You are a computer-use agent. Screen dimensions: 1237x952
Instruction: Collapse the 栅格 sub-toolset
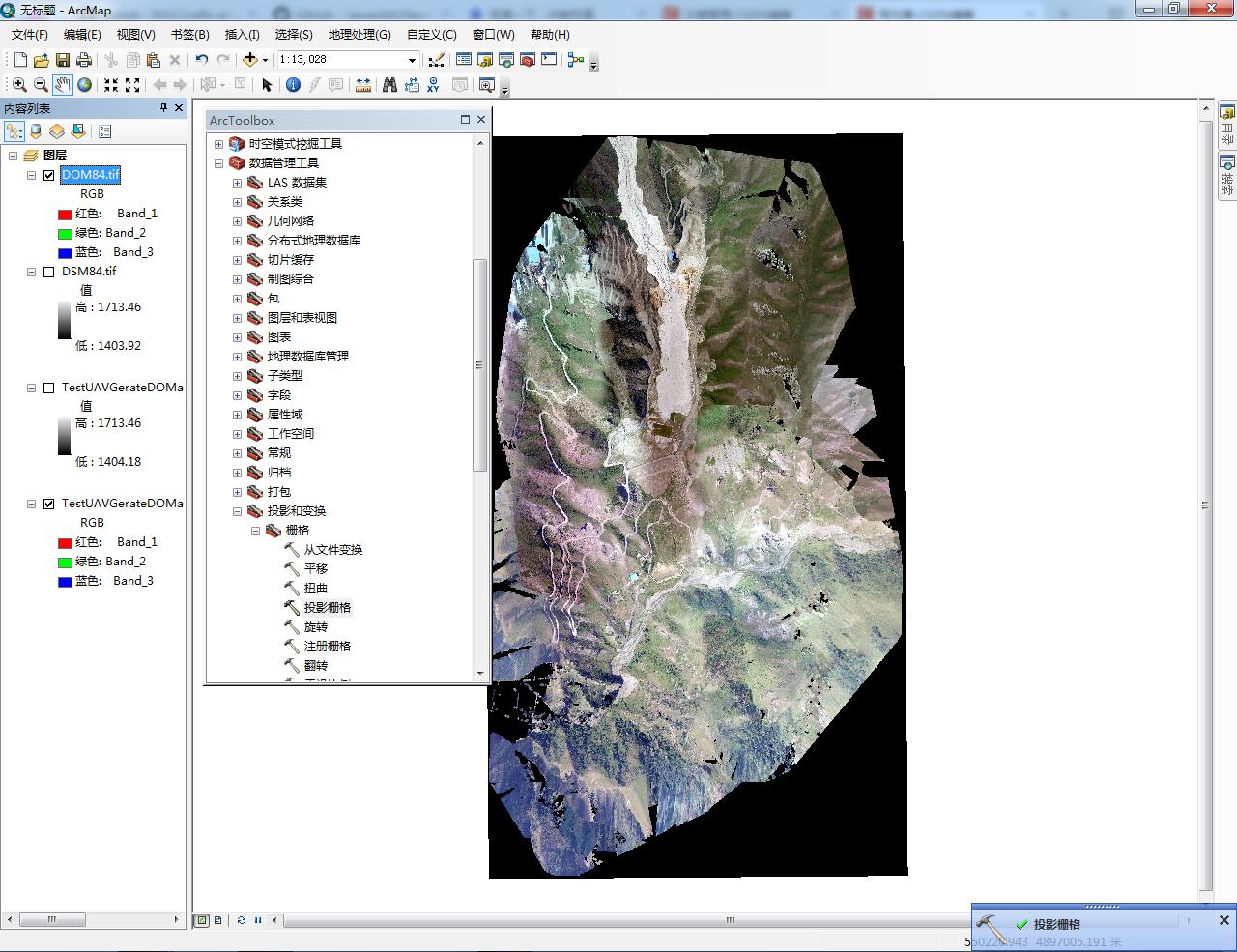(255, 531)
